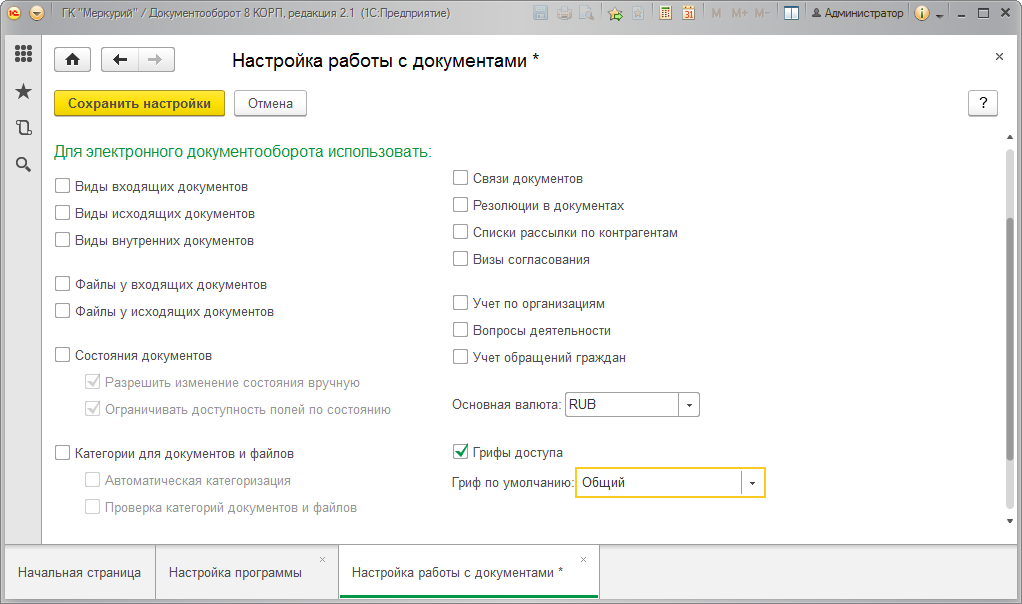Click the printer icon in title bar
This screenshot has width=1022, height=604.
(x=564, y=13)
